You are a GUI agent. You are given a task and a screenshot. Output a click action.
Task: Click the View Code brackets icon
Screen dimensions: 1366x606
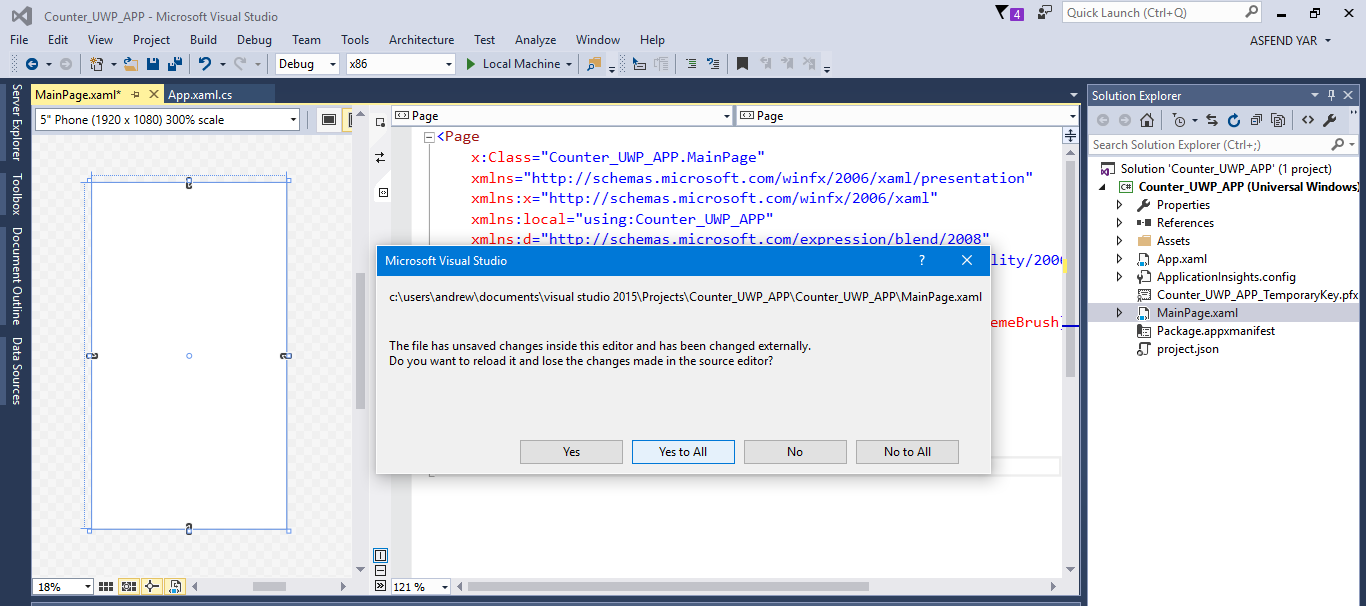pos(1307,120)
